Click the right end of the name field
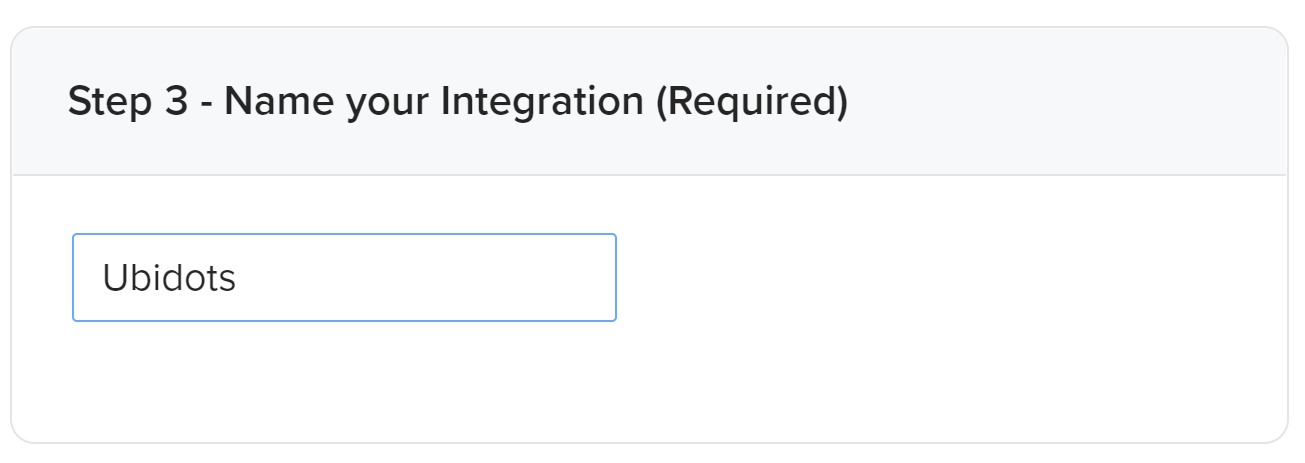The height and width of the screenshot is (463, 1305). (600, 278)
